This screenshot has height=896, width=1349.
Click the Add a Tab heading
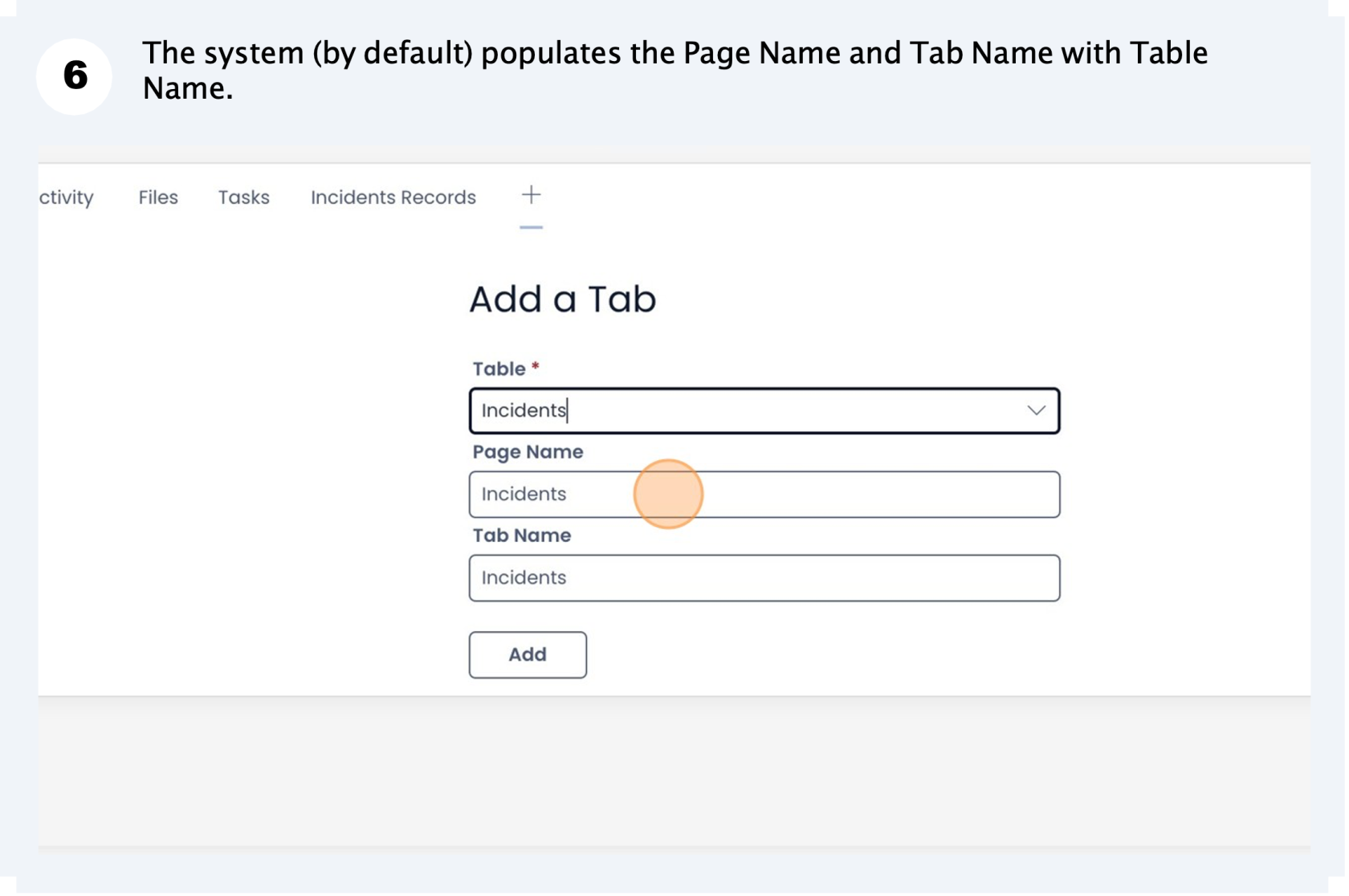click(564, 300)
